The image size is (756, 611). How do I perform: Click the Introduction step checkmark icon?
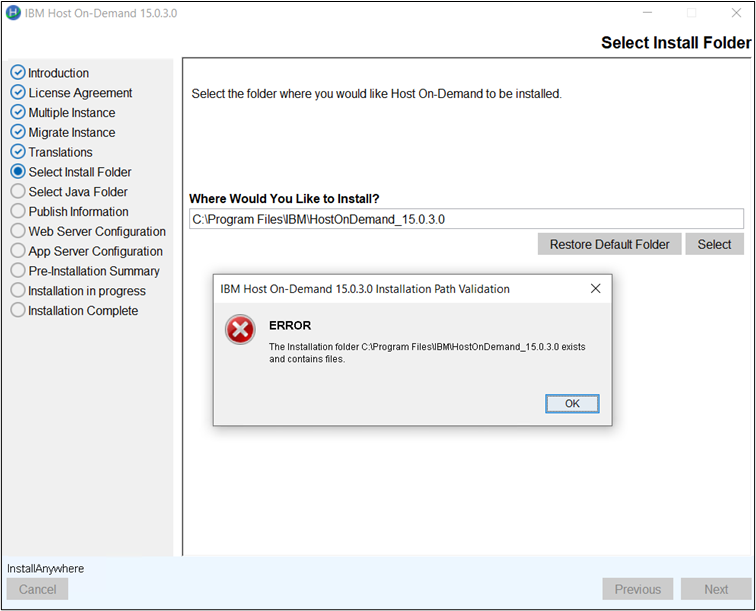[x=17, y=73]
